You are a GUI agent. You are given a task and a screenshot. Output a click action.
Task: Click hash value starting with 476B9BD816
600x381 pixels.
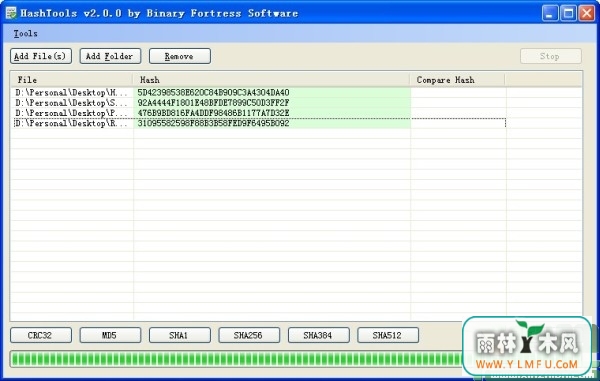point(214,113)
